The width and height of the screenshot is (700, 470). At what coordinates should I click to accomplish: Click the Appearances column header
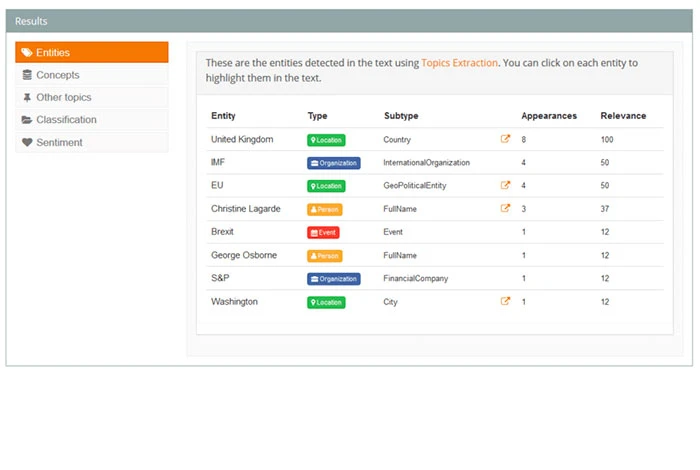click(549, 116)
